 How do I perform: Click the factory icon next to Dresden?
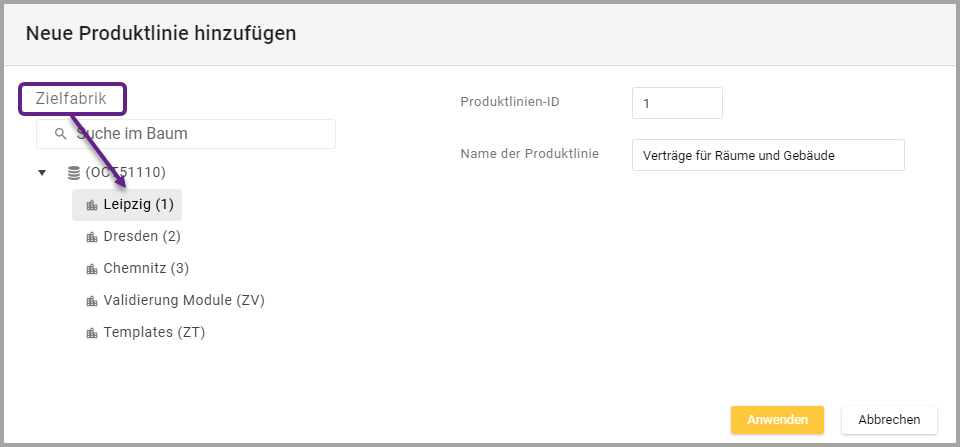(92, 237)
